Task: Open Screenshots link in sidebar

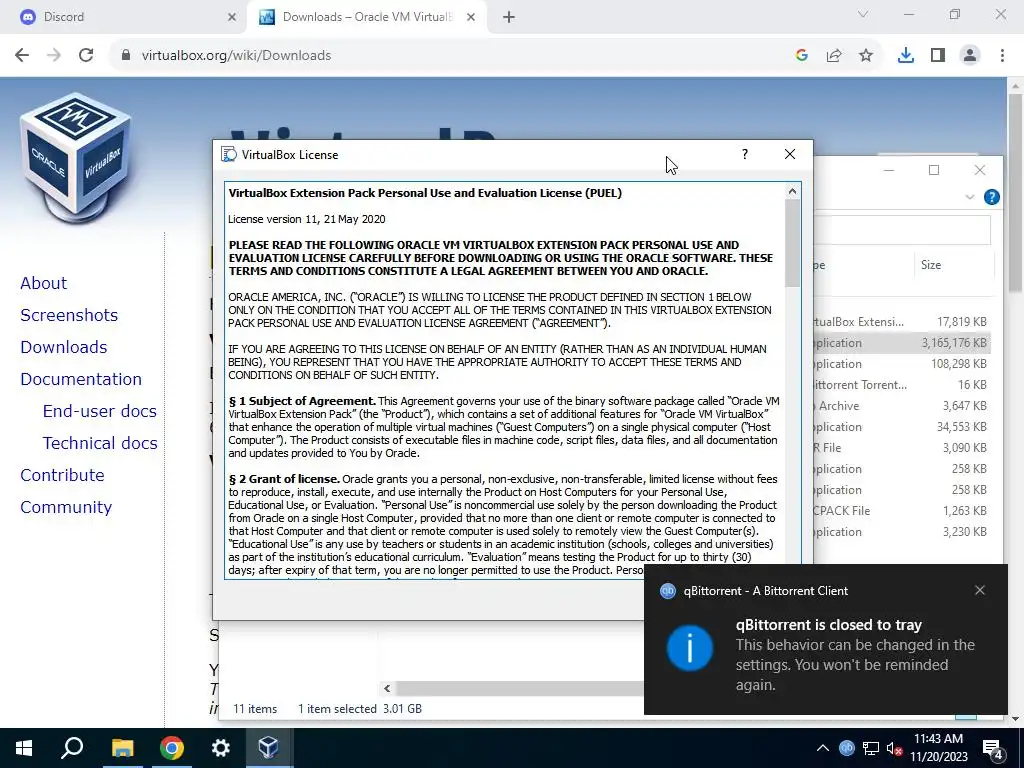Action: (x=69, y=315)
